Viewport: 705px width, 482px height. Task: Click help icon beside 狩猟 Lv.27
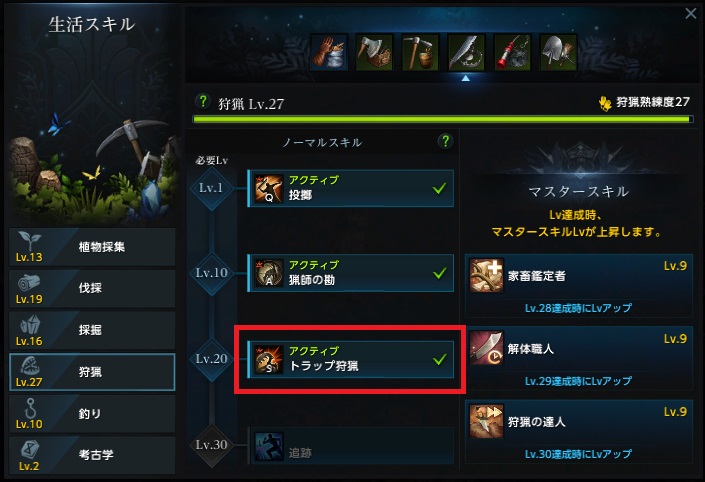(203, 101)
